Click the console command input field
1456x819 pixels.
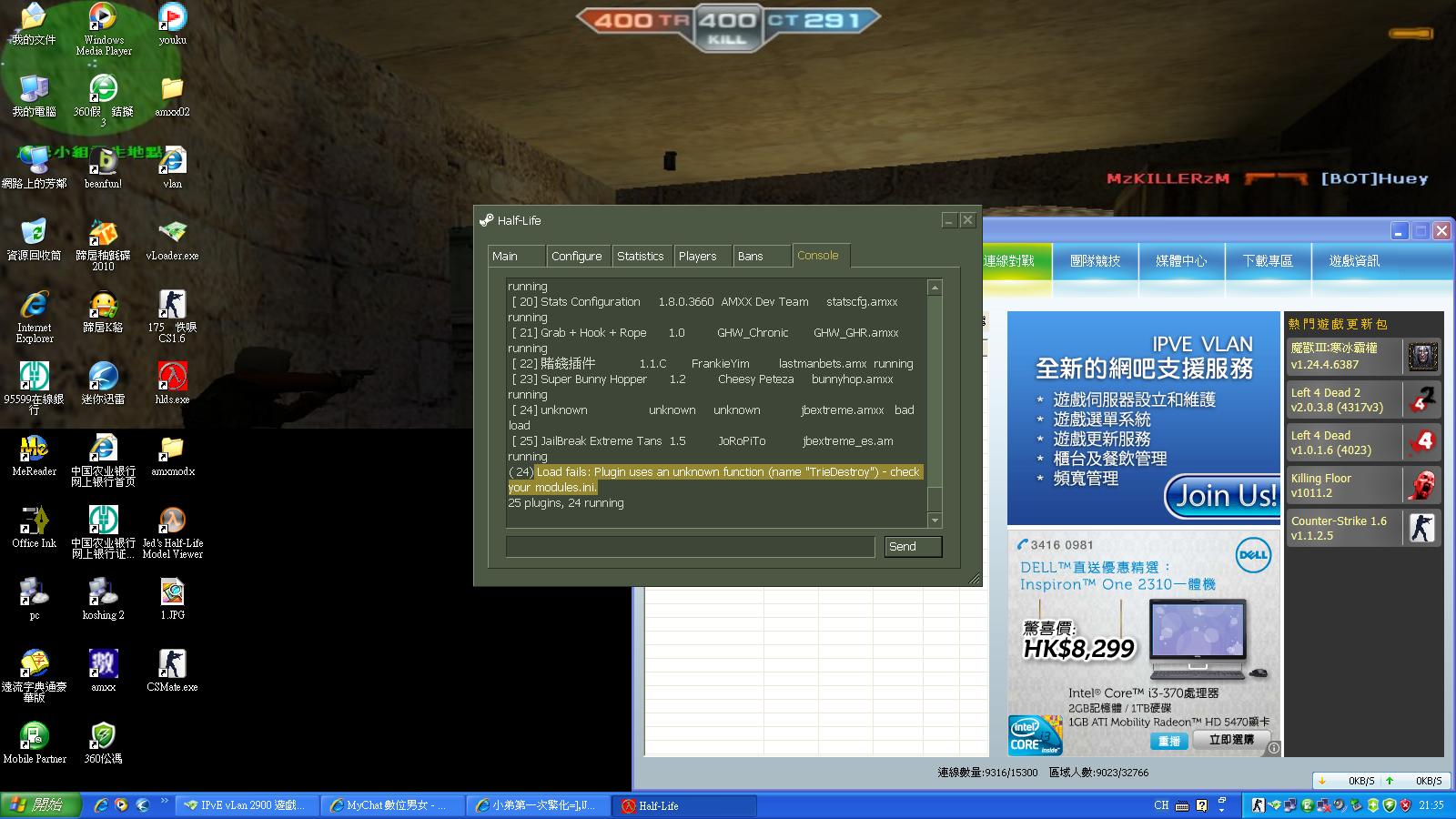tap(690, 546)
